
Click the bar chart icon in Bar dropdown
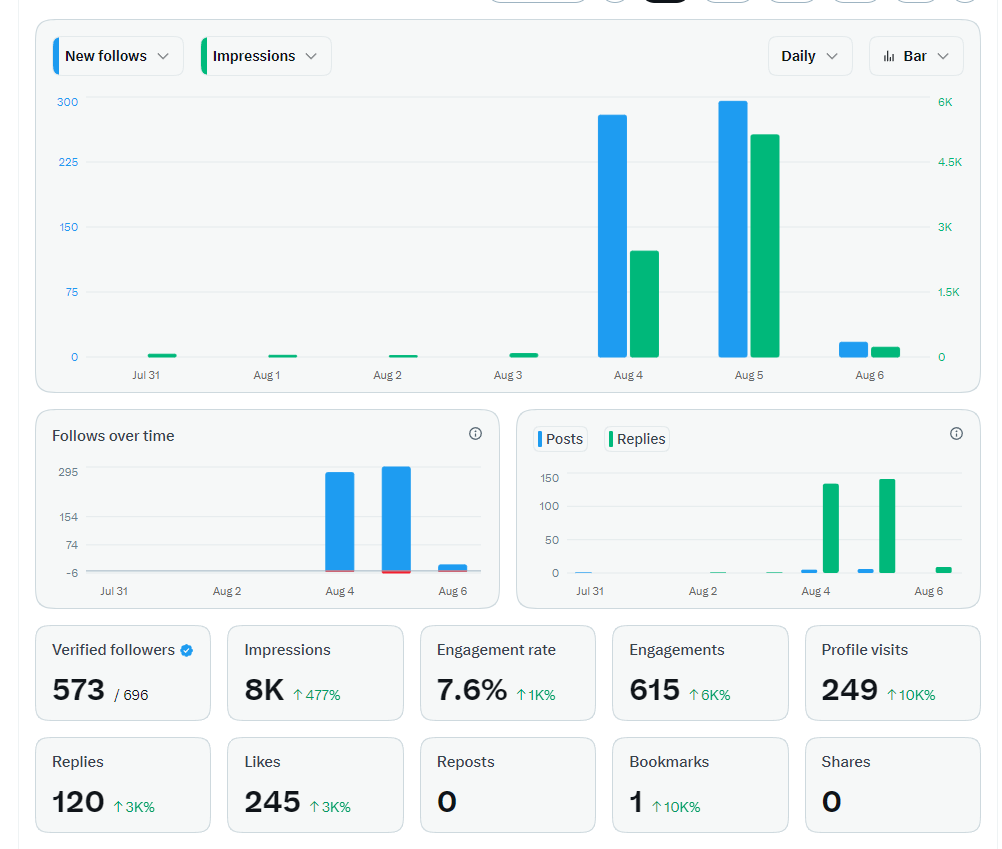tap(889, 56)
